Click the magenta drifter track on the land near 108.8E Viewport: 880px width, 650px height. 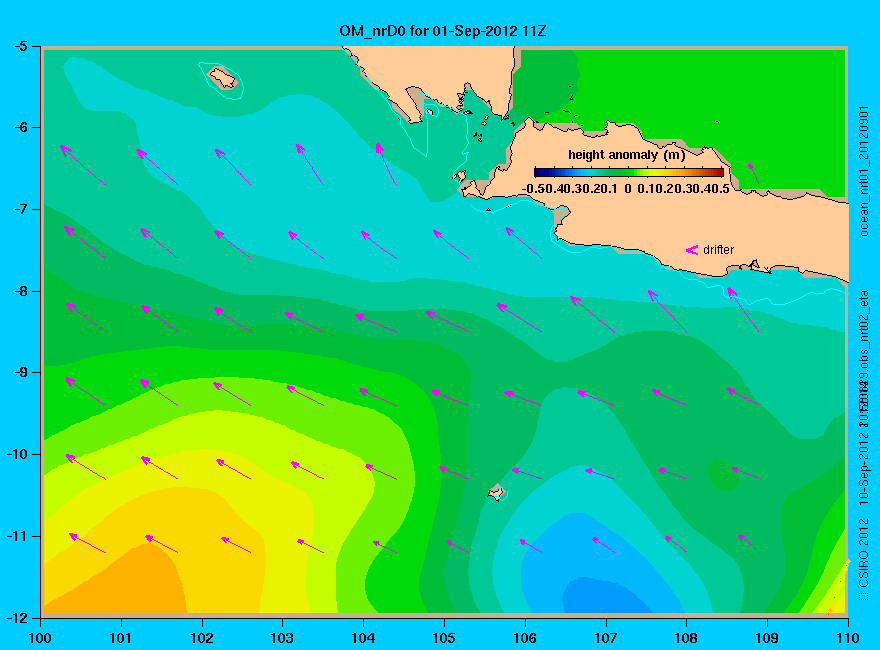tap(754, 173)
